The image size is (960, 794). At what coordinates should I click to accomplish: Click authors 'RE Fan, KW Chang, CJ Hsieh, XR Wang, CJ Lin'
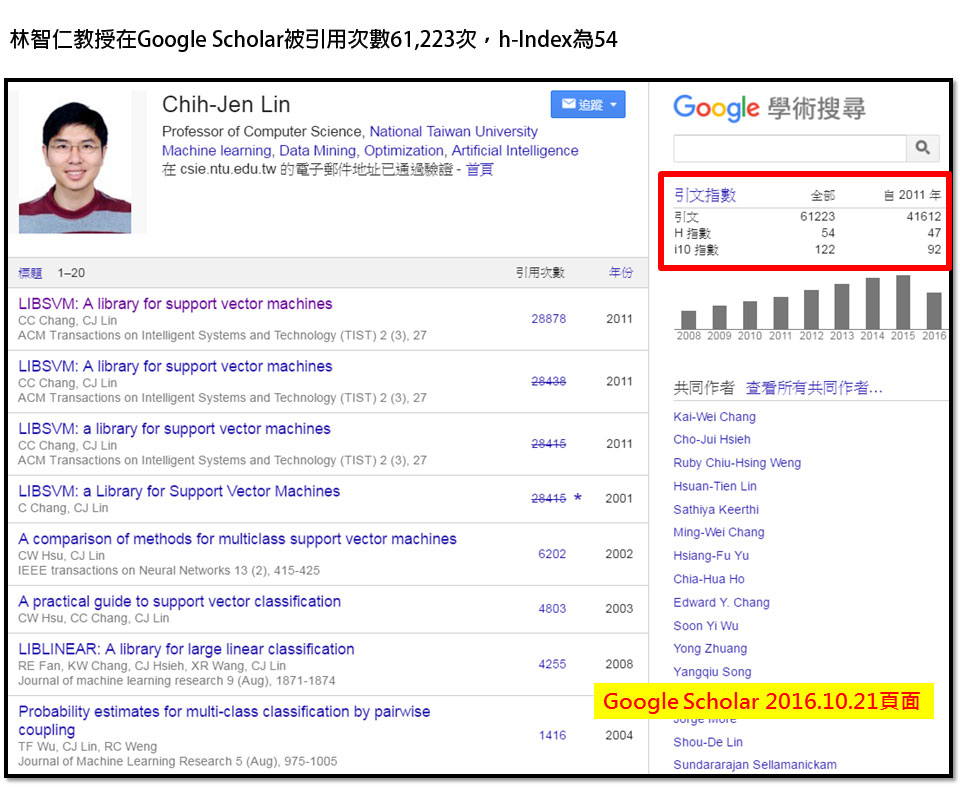(x=152, y=665)
